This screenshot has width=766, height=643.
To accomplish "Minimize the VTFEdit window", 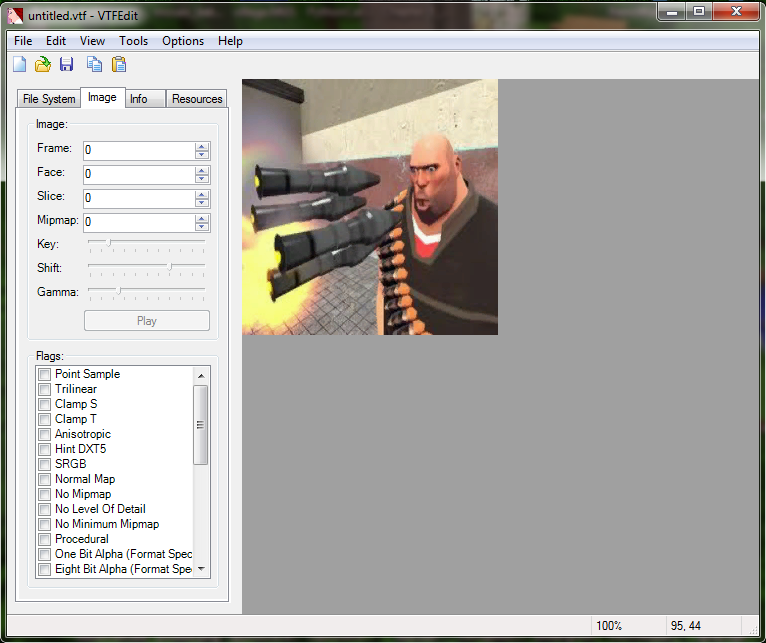I will point(672,12).
